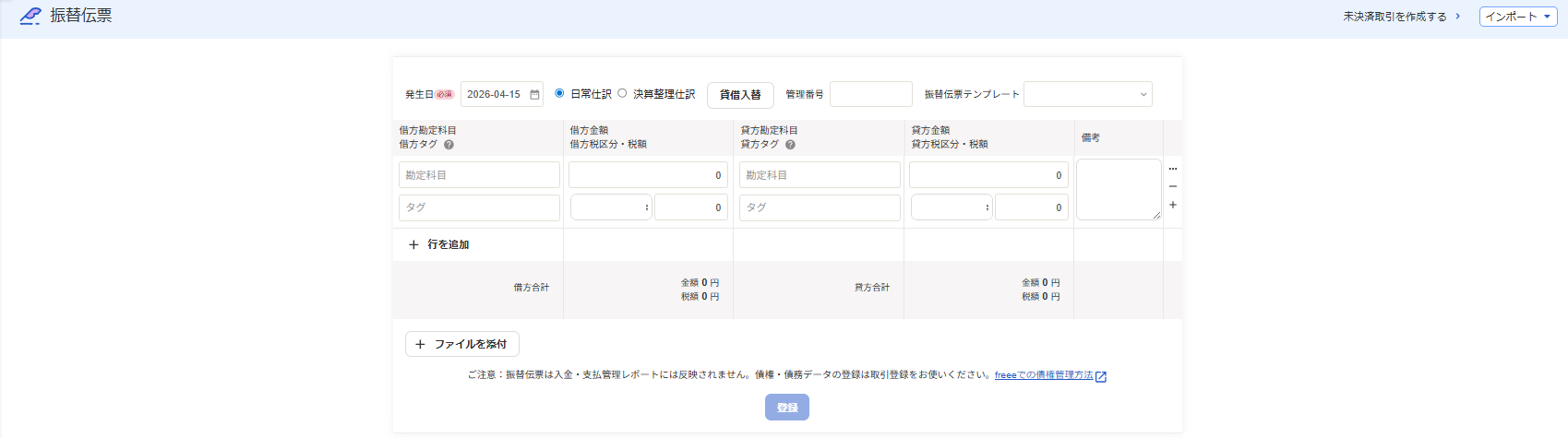Click the 借方タグ help question-mark icon
The height and width of the screenshot is (438, 1568).
(x=449, y=145)
